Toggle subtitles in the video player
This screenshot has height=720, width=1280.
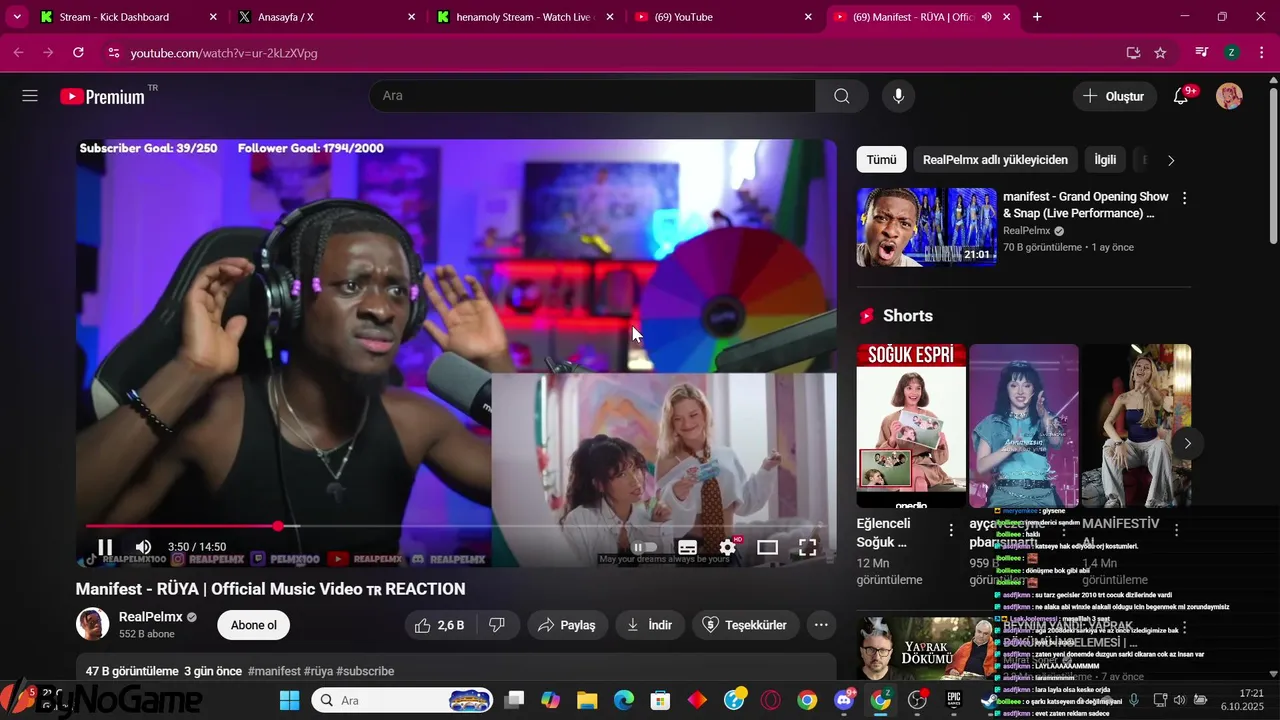[687, 547]
